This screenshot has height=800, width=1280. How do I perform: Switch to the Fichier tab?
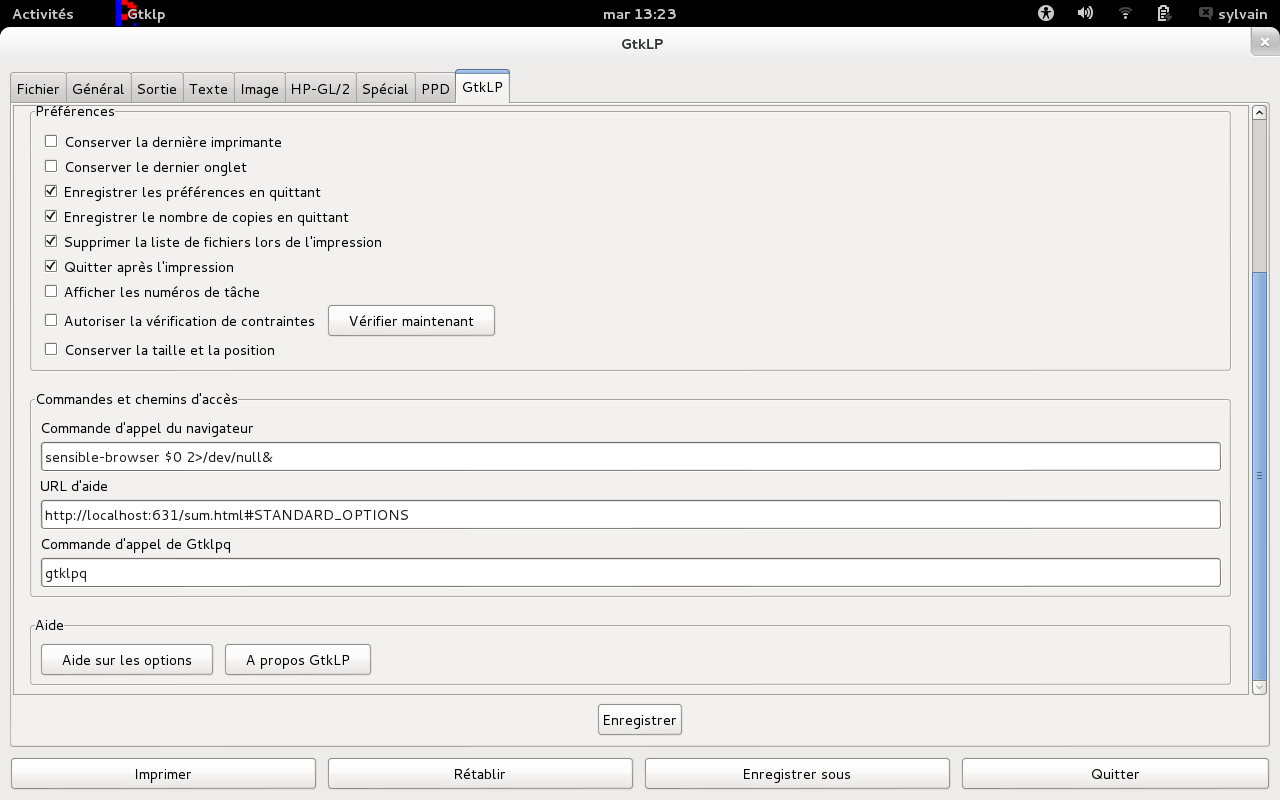(x=38, y=89)
